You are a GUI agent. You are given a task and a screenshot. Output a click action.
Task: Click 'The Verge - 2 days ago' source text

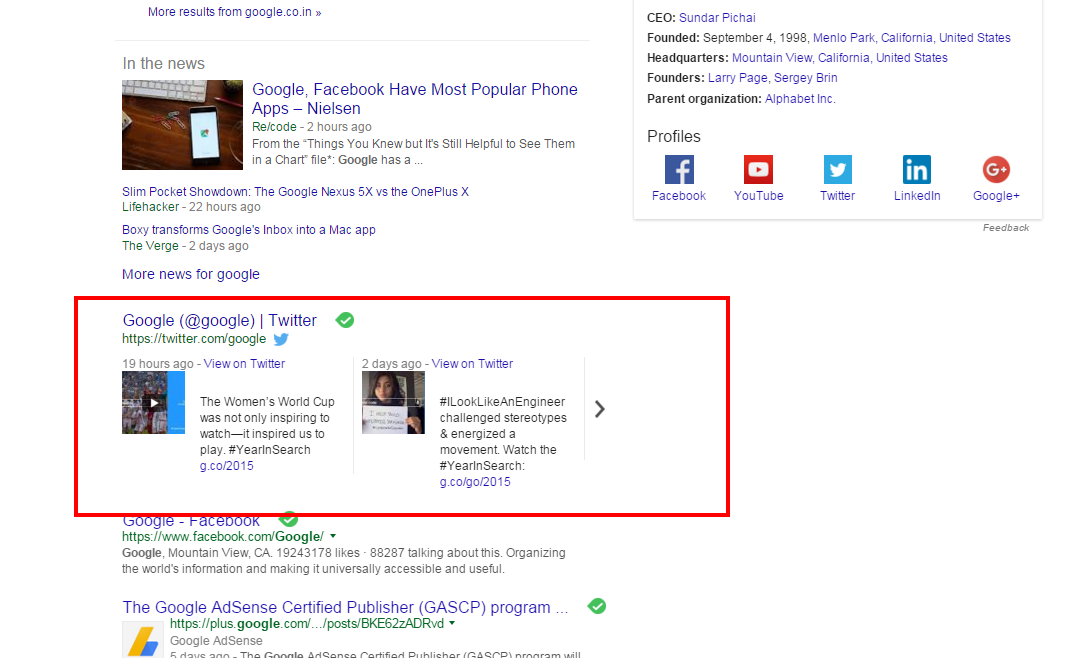click(185, 246)
